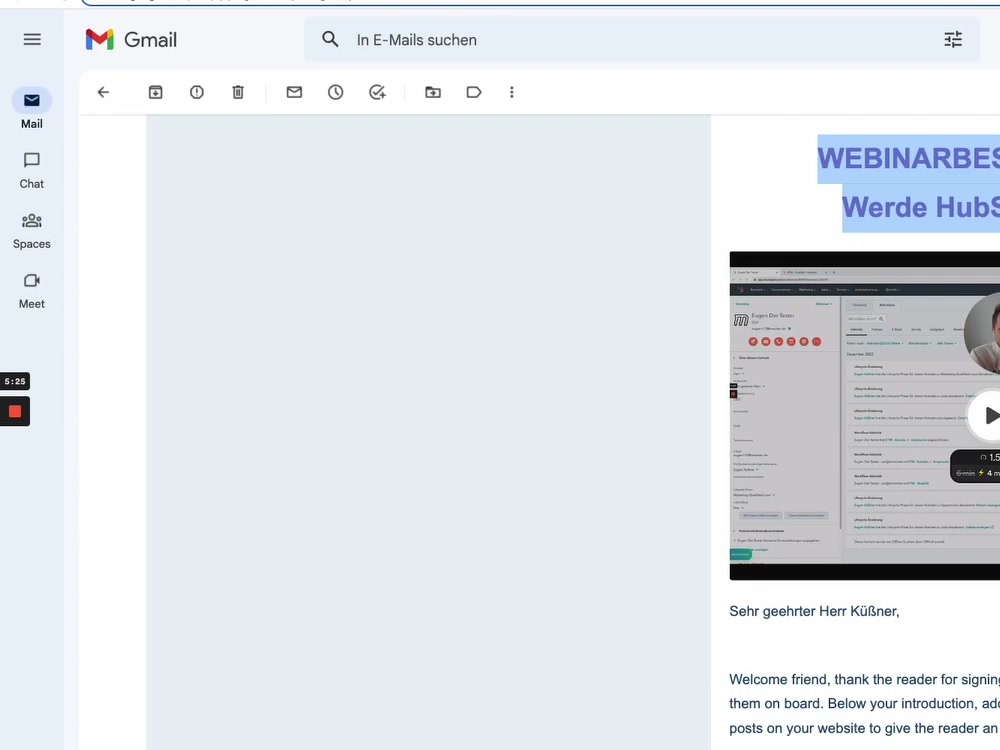Switch to the Spaces section
Image resolution: width=1000 pixels, height=750 pixels.
[31, 230]
